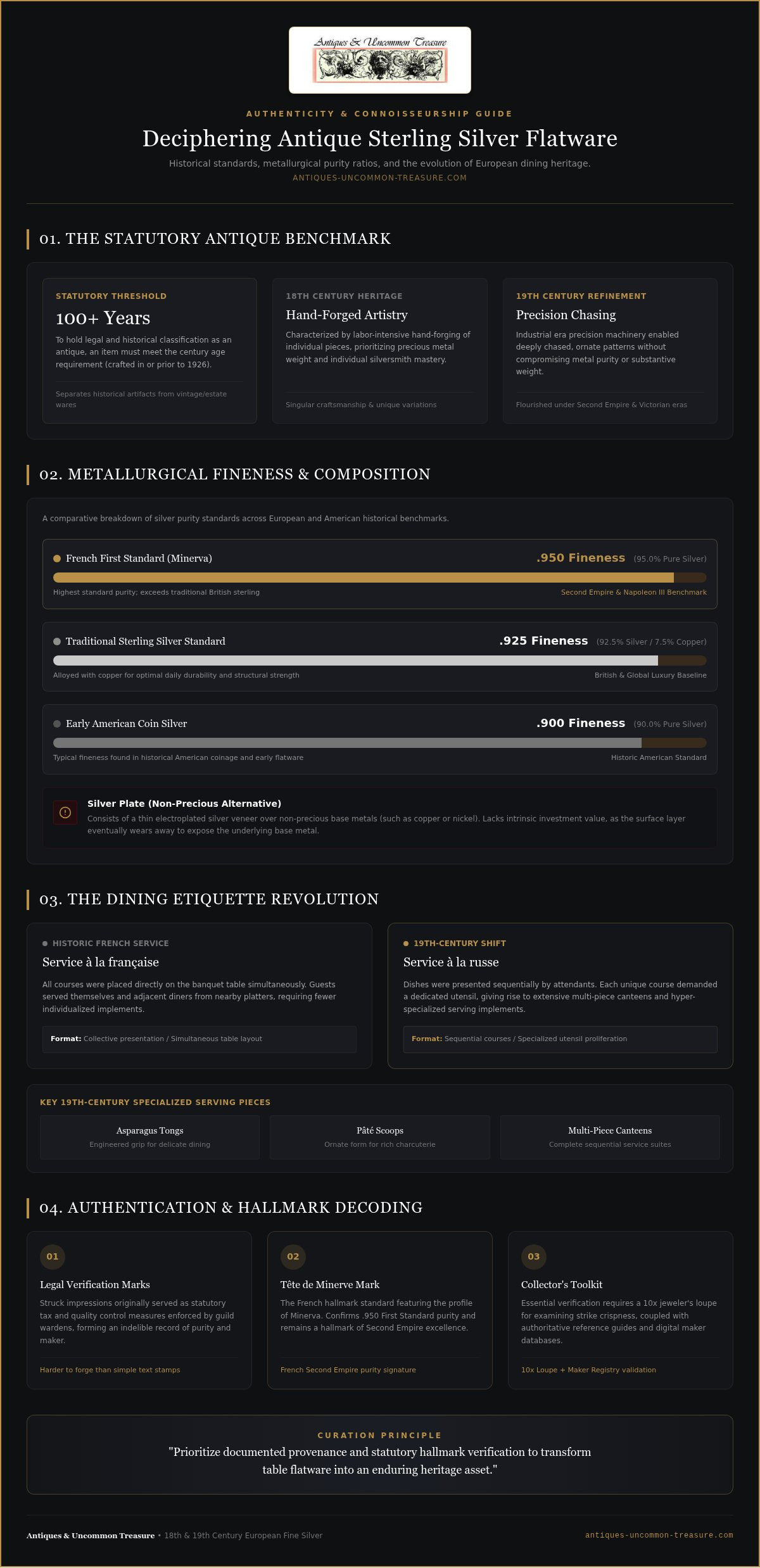Click the Service à la russe heading
The width and height of the screenshot is (760, 1568).
click(451, 962)
